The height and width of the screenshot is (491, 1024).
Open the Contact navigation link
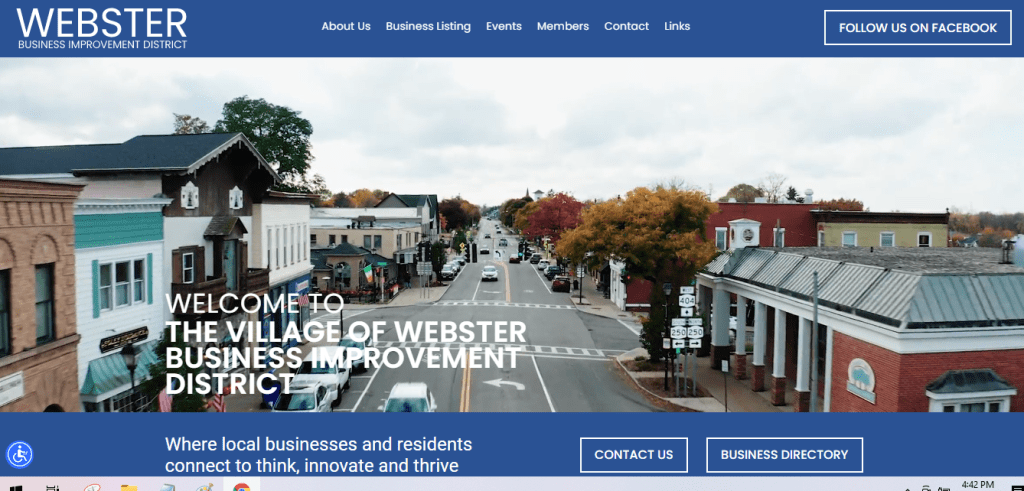tap(626, 26)
